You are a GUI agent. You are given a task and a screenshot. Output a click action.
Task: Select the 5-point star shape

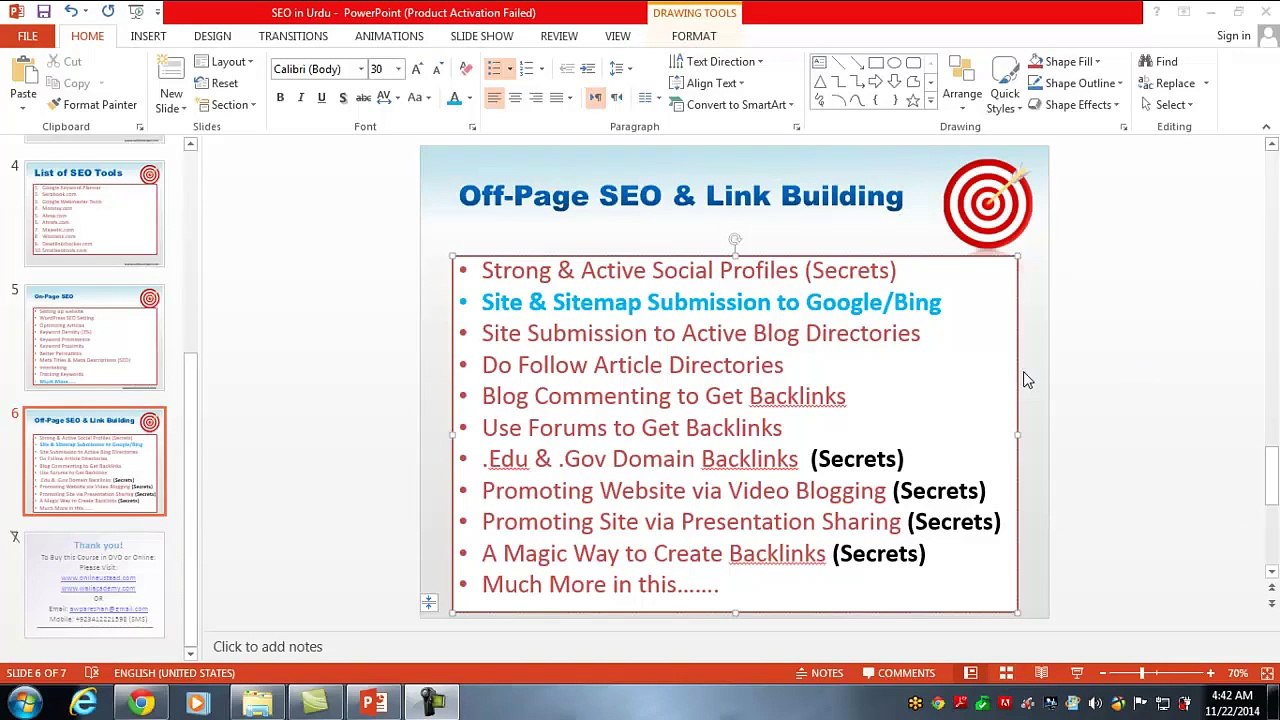pos(913,101)
